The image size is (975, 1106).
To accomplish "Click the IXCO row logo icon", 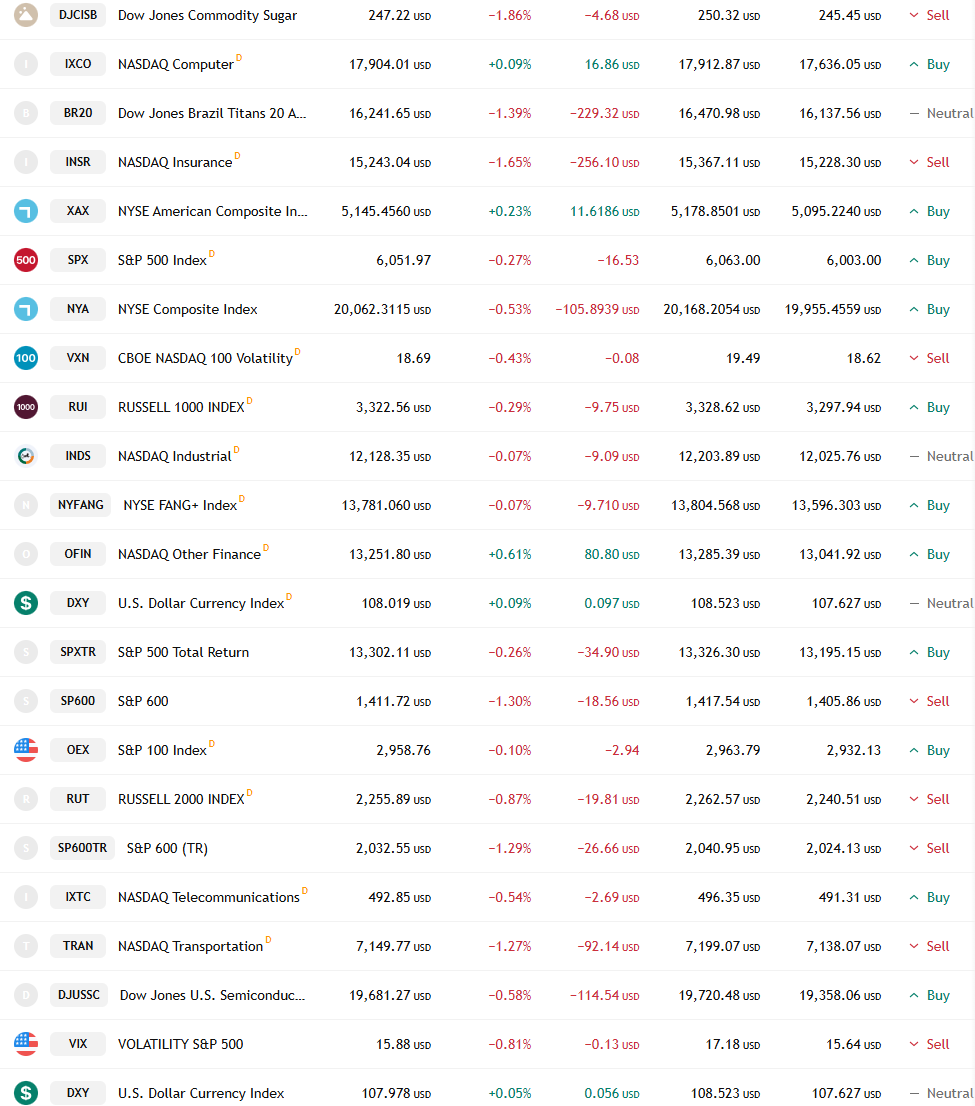I will click(26, 64).
